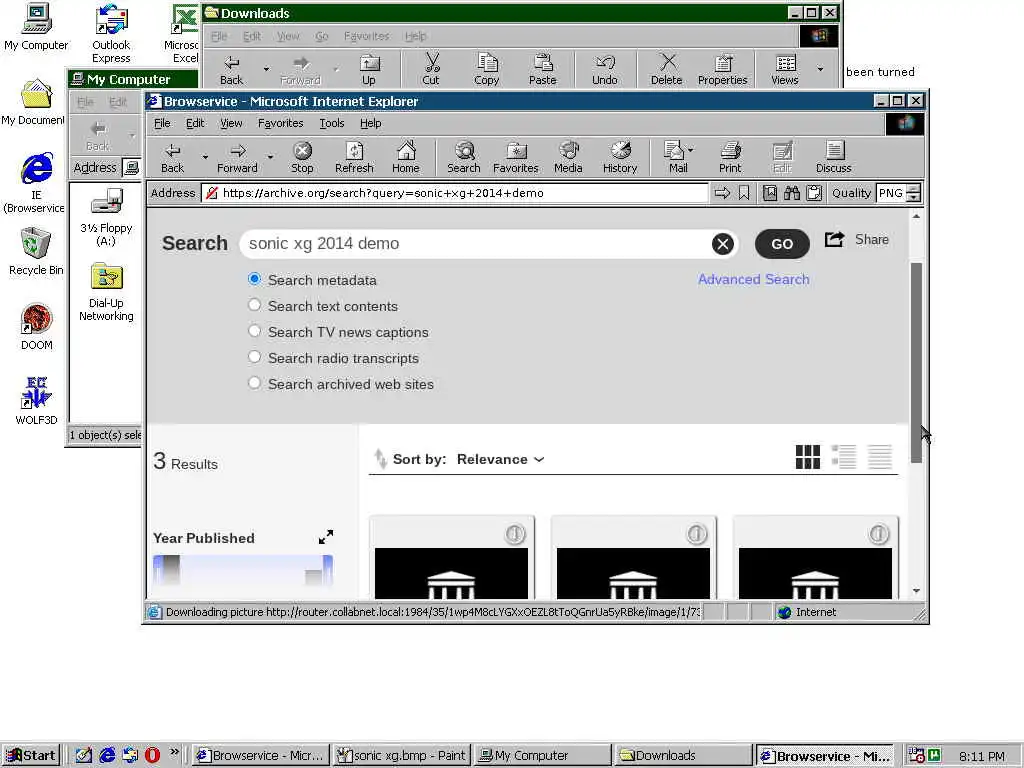Switch to compact list view

880,457
